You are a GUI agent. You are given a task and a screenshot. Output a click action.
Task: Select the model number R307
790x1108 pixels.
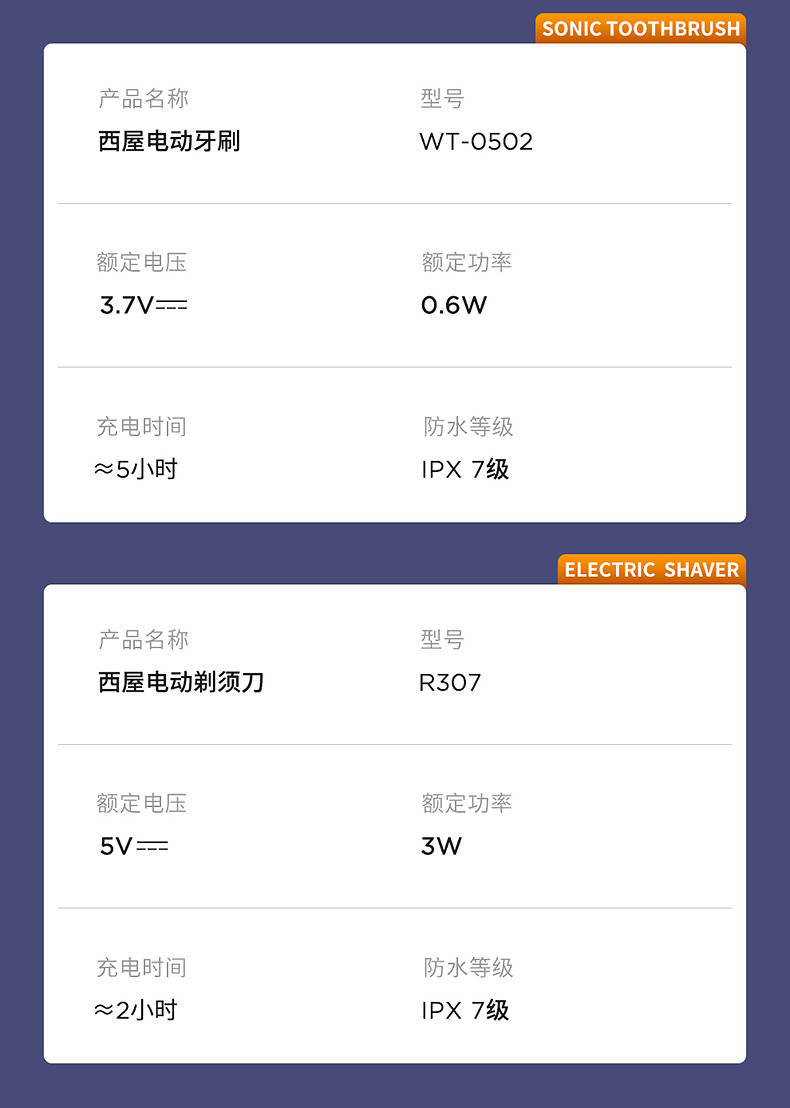point(450,682)
